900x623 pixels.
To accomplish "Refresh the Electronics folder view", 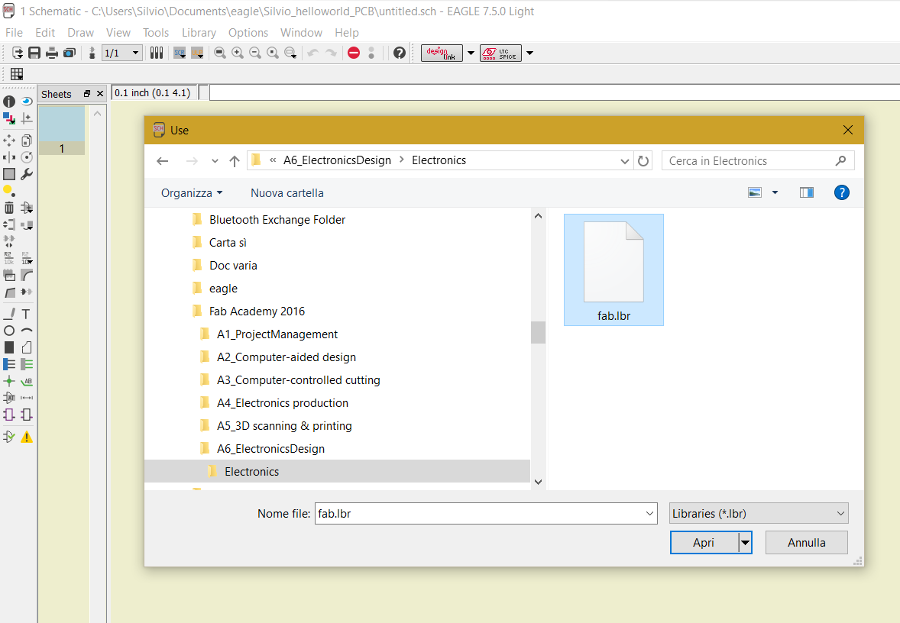I will 643,161.
